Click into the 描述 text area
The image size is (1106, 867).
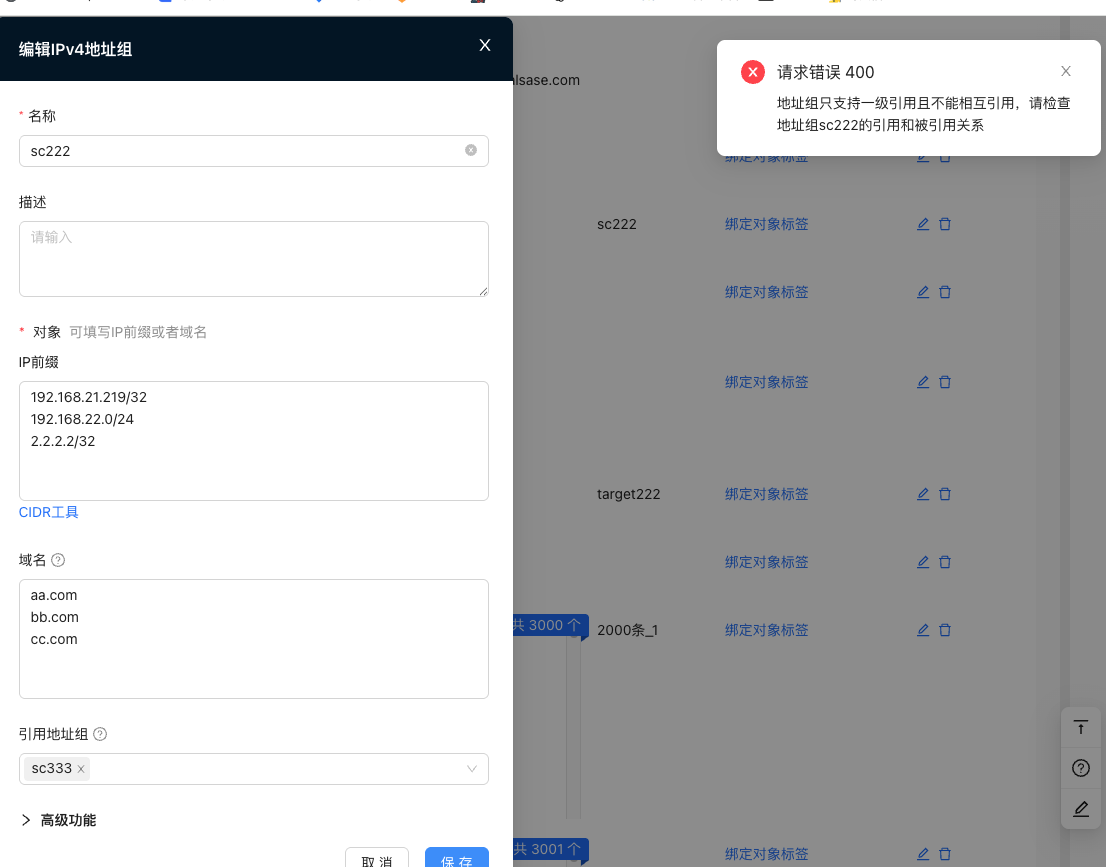click(x=254, y=259)
